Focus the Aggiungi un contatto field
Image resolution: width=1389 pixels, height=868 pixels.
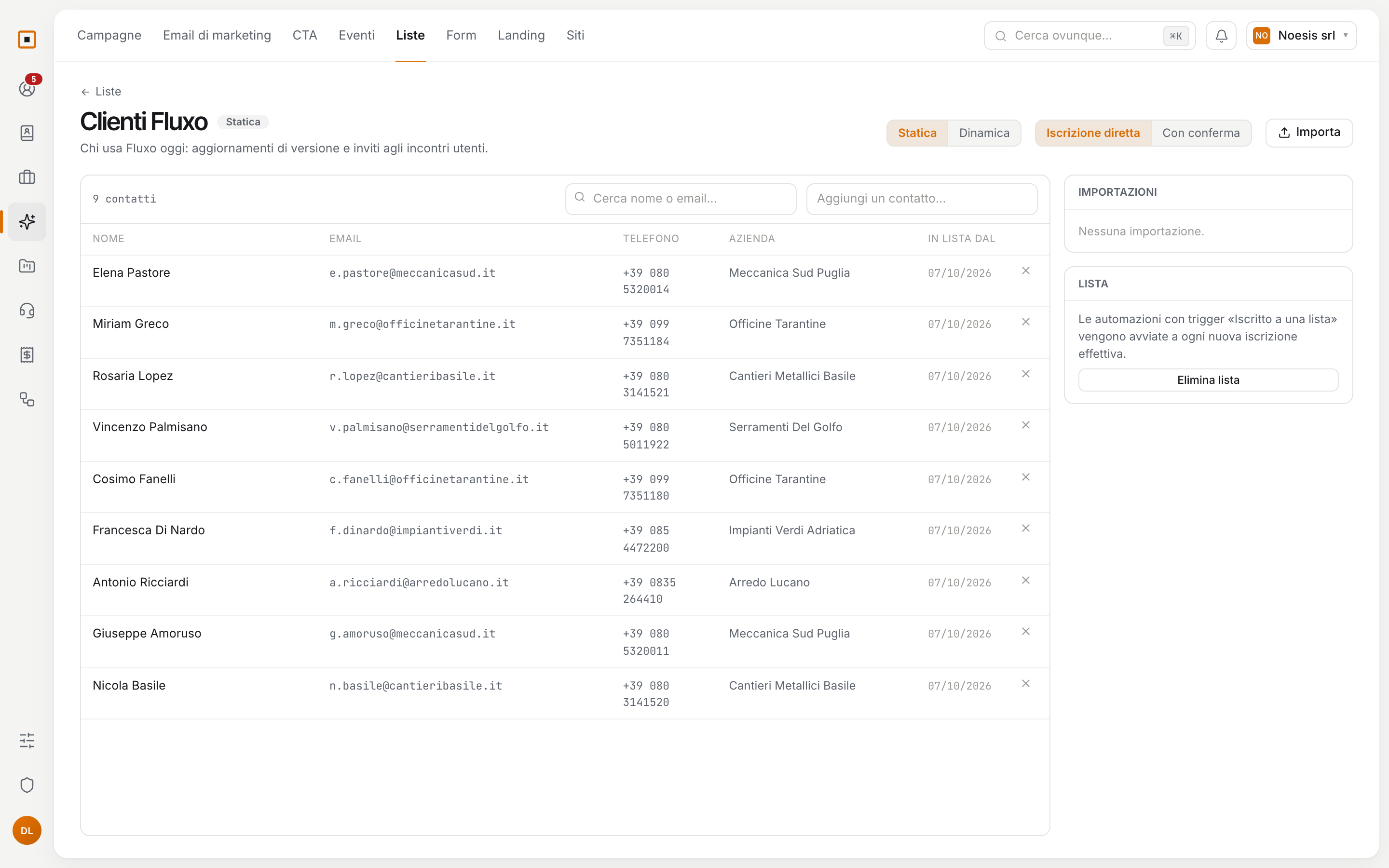[x=922, y=199]
